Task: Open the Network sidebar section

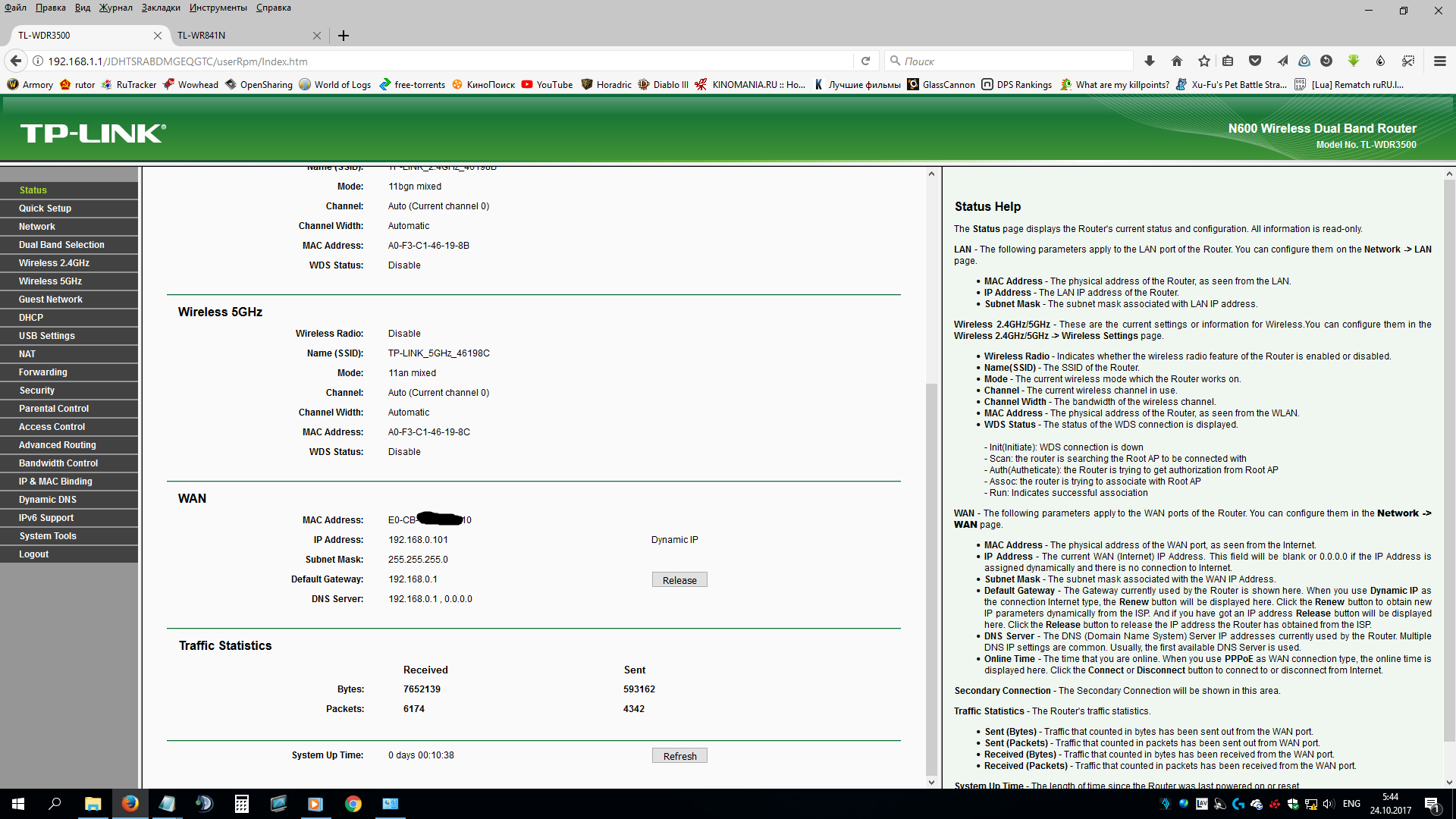Action: click(x=69, y=227)
